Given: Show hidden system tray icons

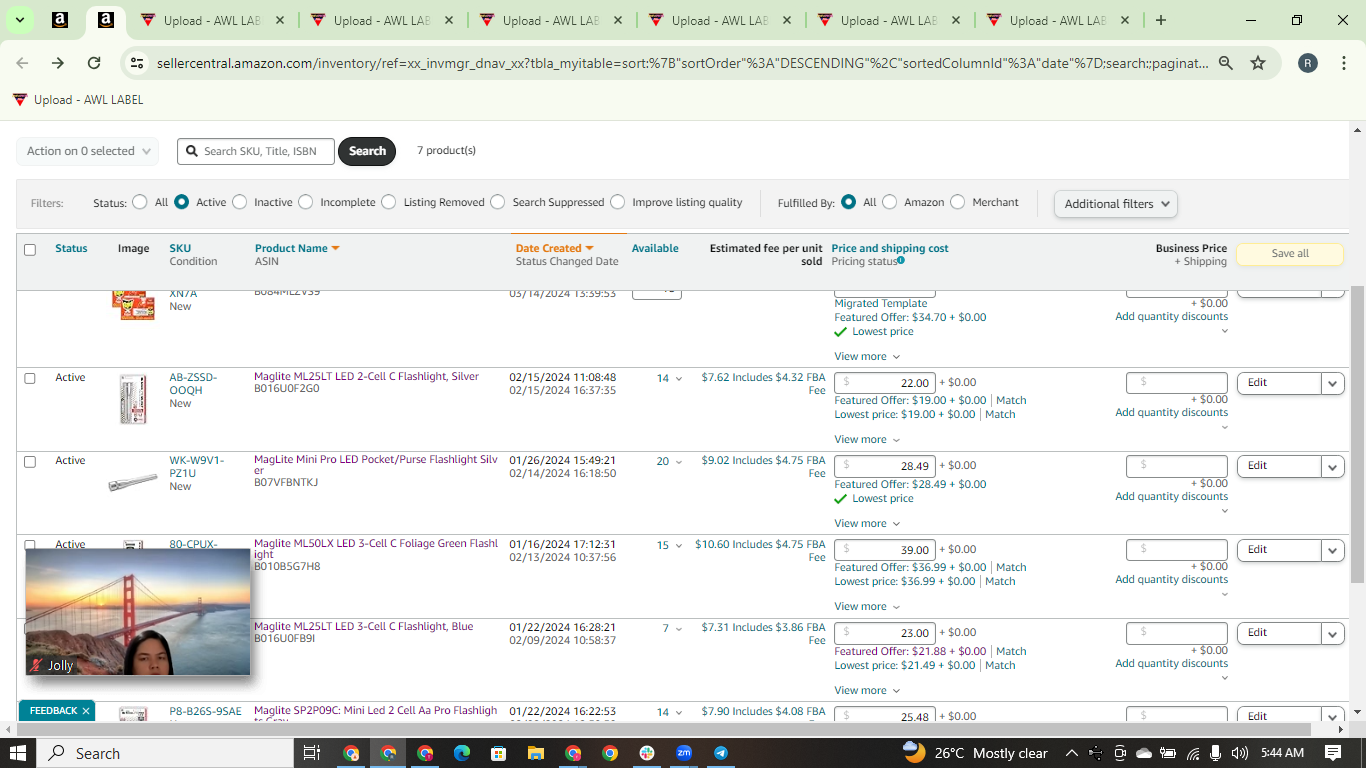Looking at the screenshot, I should [x=1071, y=753].
